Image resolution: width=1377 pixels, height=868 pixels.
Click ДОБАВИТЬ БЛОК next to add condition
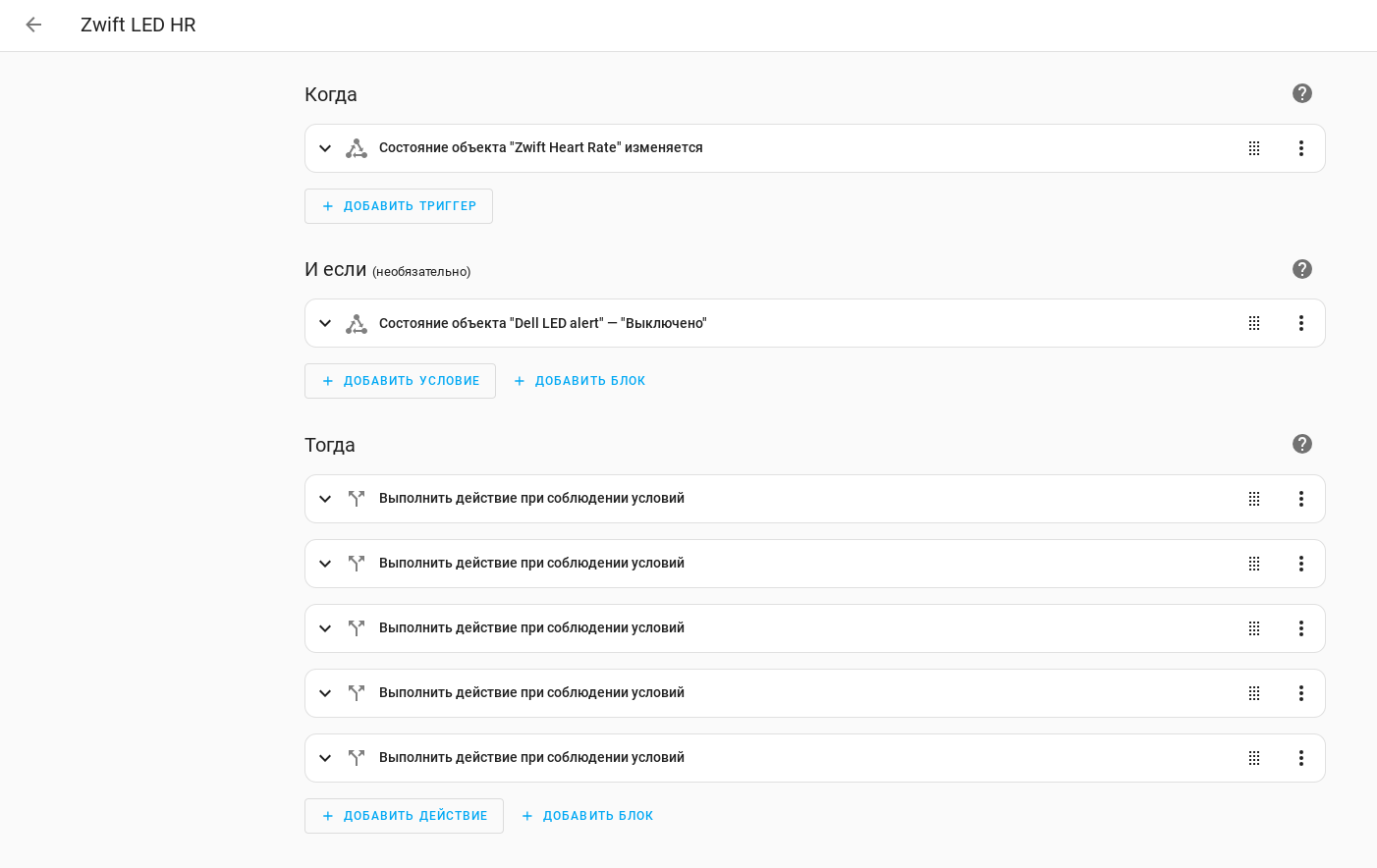tap(579, 381)
